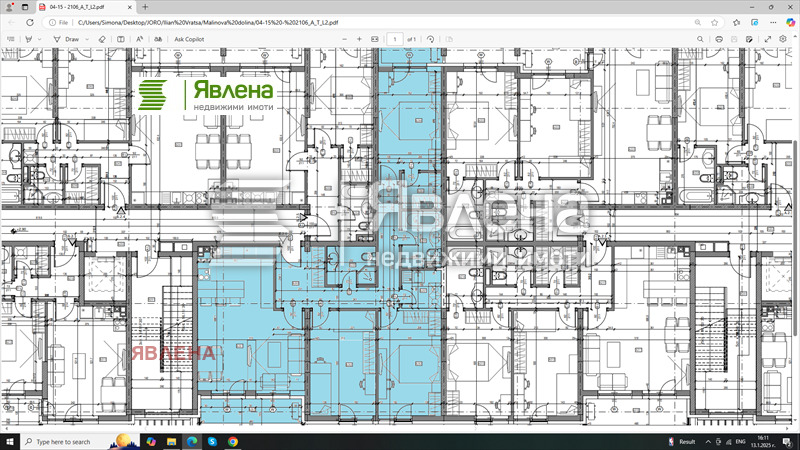Zoom in using the plus button

[x=360, y=39]
